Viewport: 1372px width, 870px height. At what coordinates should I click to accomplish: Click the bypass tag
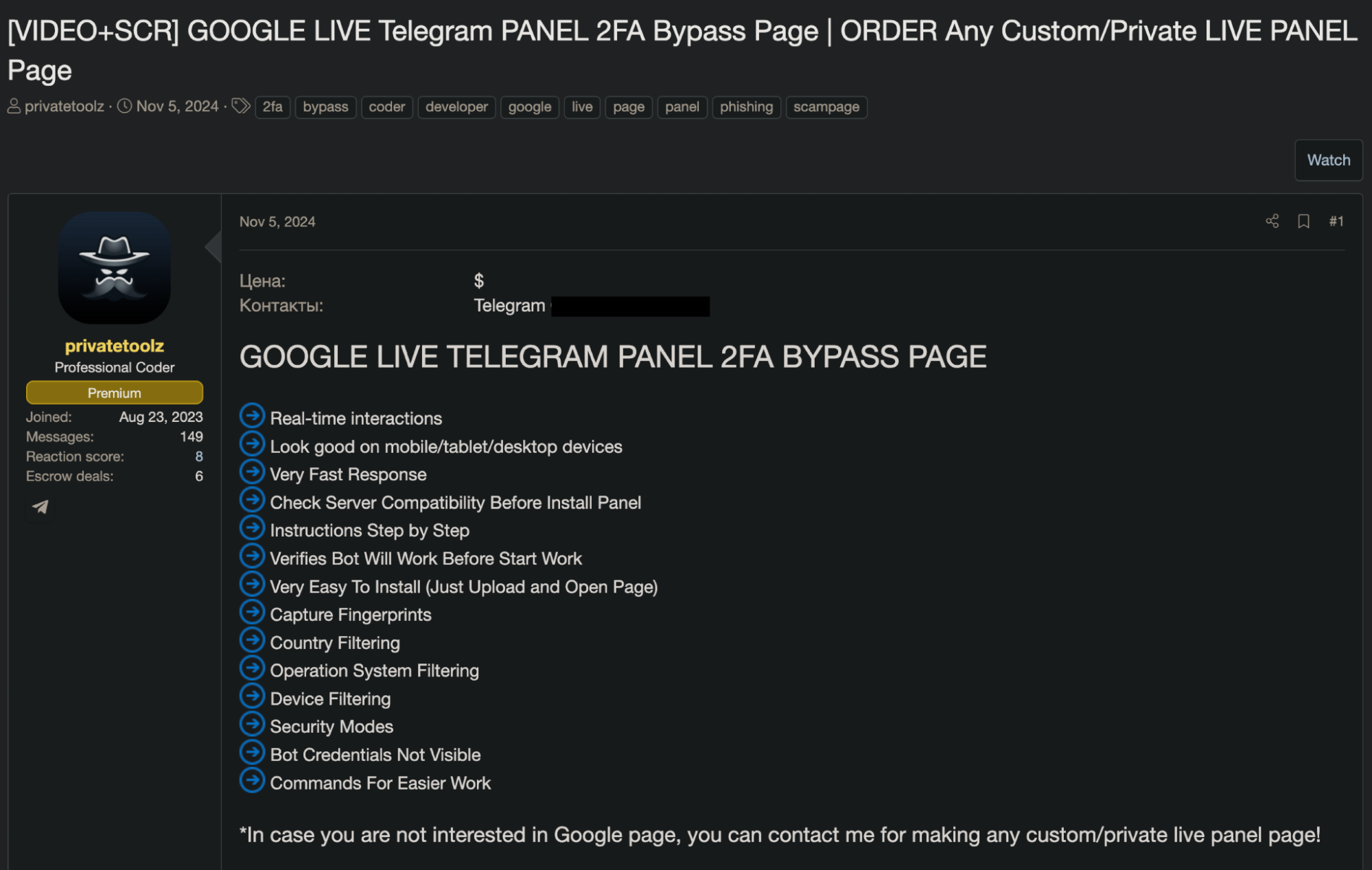[325, 107]
